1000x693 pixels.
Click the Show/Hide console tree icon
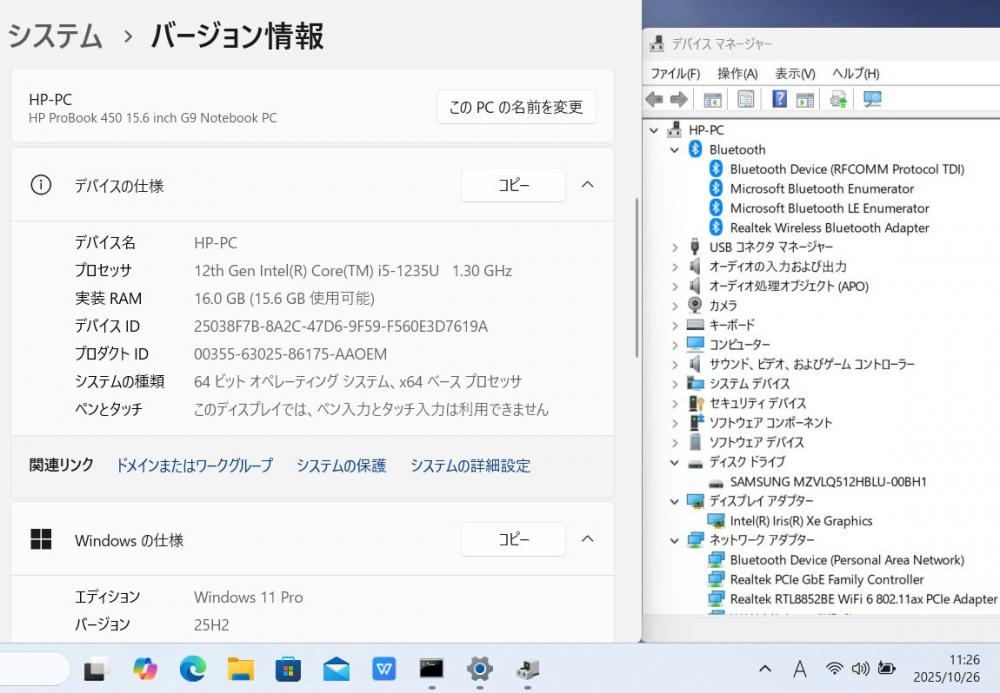[x=712, y=99]
